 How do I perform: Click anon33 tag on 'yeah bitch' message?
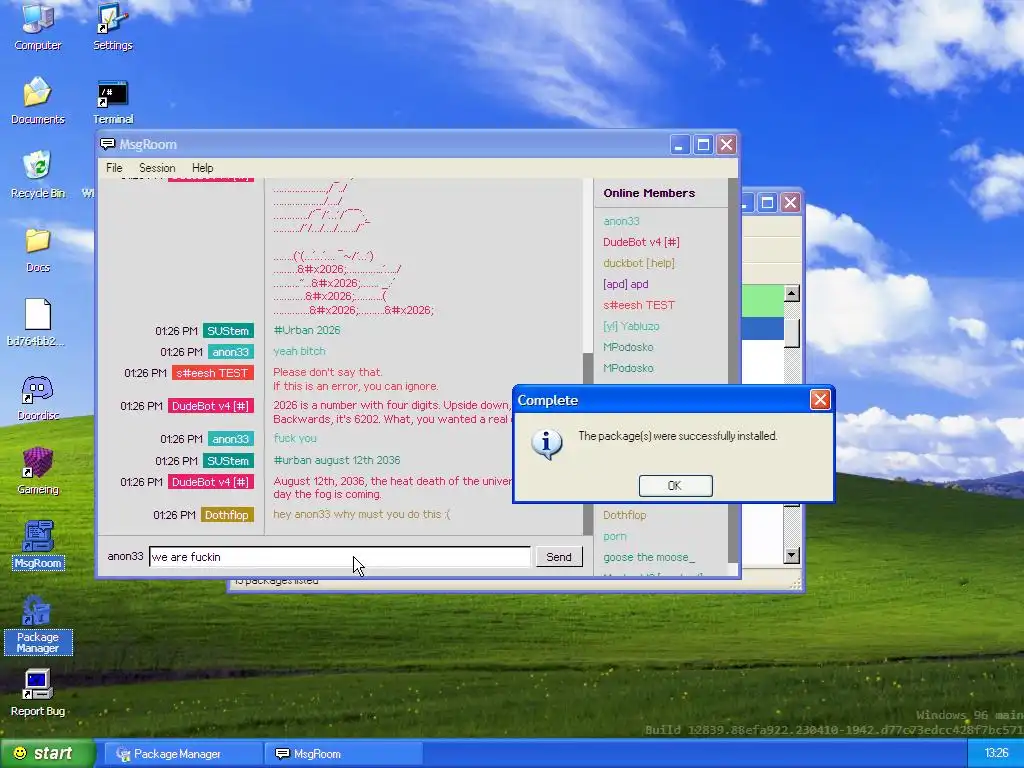pyautogui.click(x=231, y=351)
